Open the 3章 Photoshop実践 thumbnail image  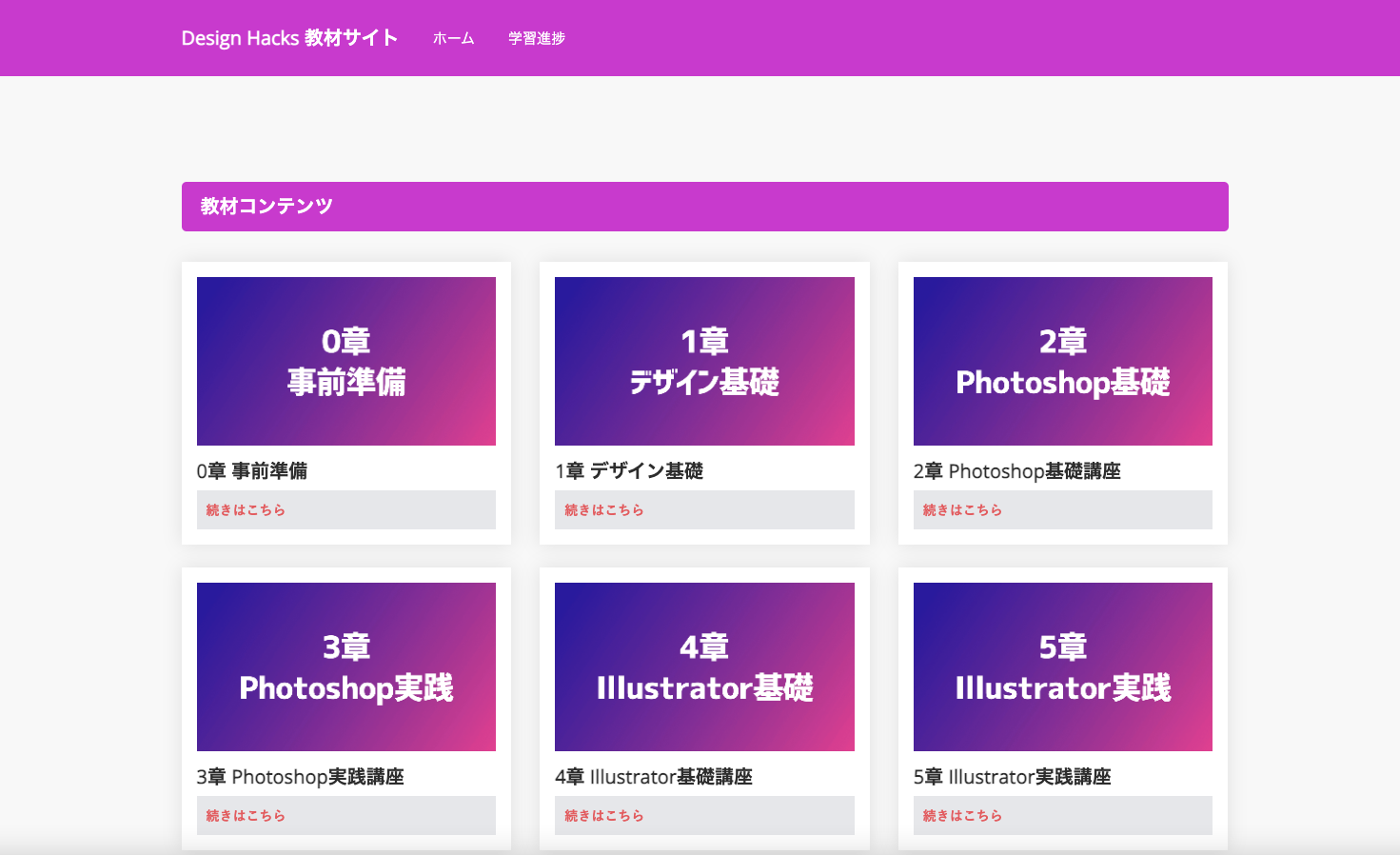click(346, 666)
